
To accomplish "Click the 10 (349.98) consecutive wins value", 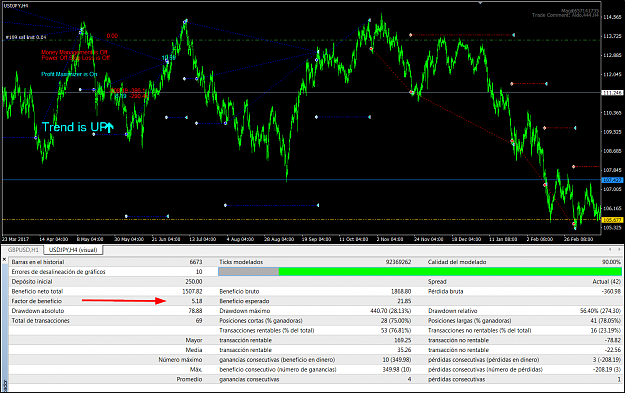I will tap(397, 360).
